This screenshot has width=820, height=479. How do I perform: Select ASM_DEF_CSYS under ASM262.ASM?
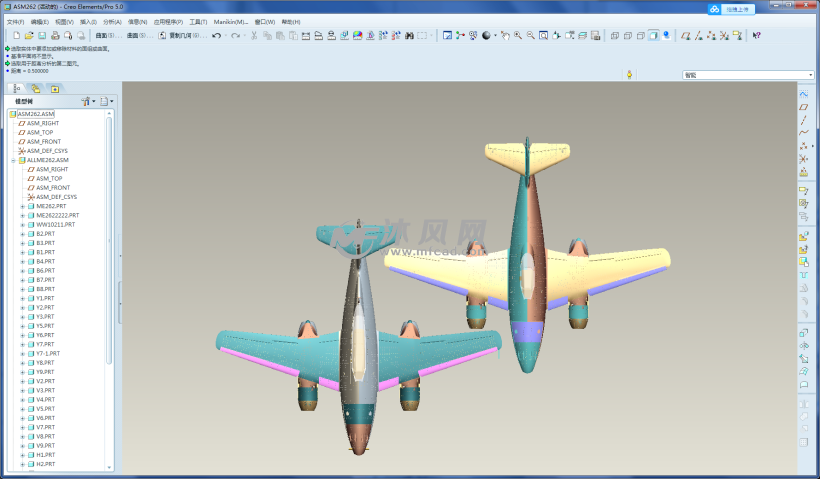click(x=47, y=151)
